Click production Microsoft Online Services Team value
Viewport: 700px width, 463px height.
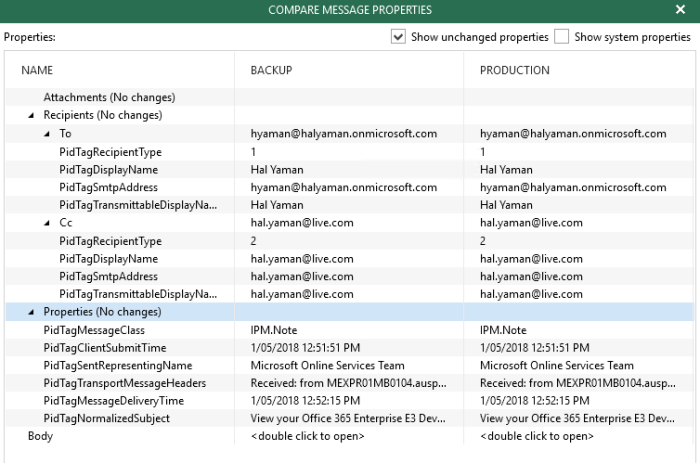(557, 365)
